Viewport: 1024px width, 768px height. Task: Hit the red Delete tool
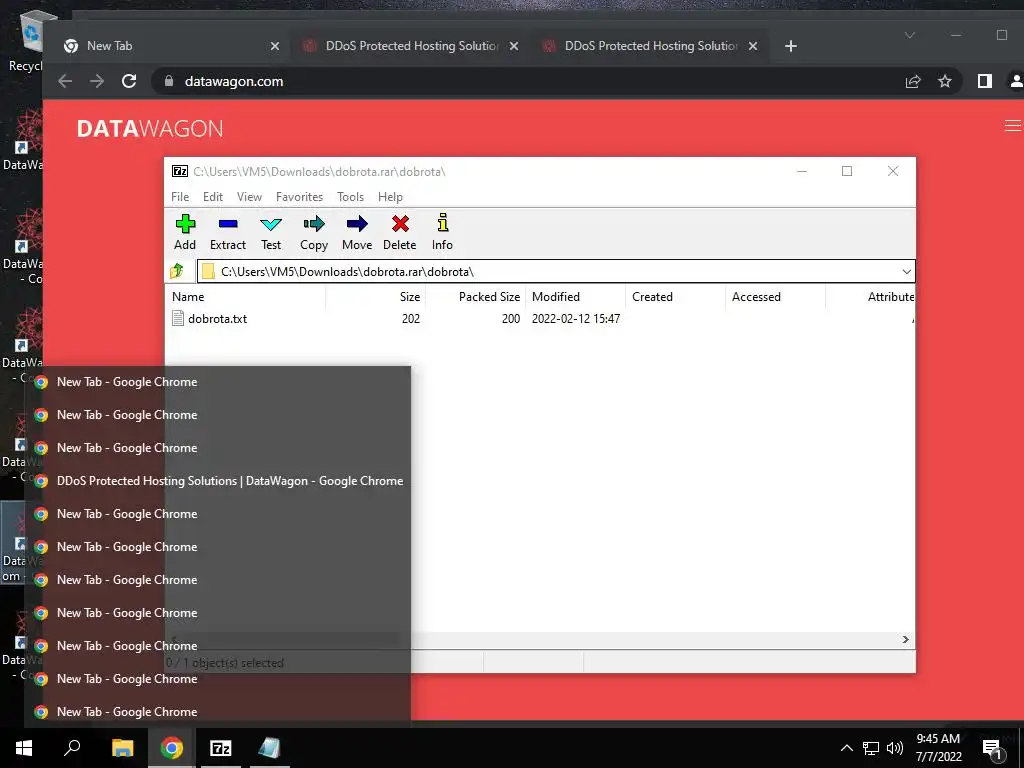coord(400,232)
